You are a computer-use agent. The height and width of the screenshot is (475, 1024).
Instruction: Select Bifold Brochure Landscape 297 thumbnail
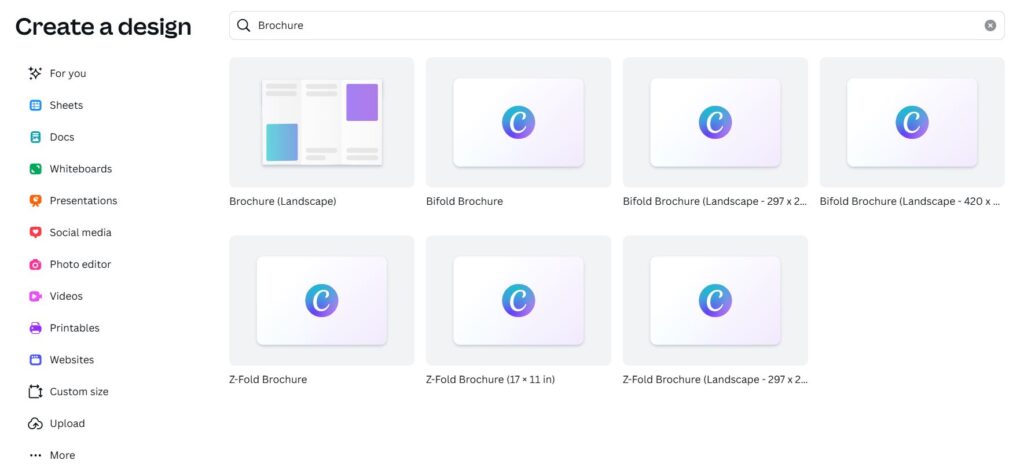[x=715, y=122]
